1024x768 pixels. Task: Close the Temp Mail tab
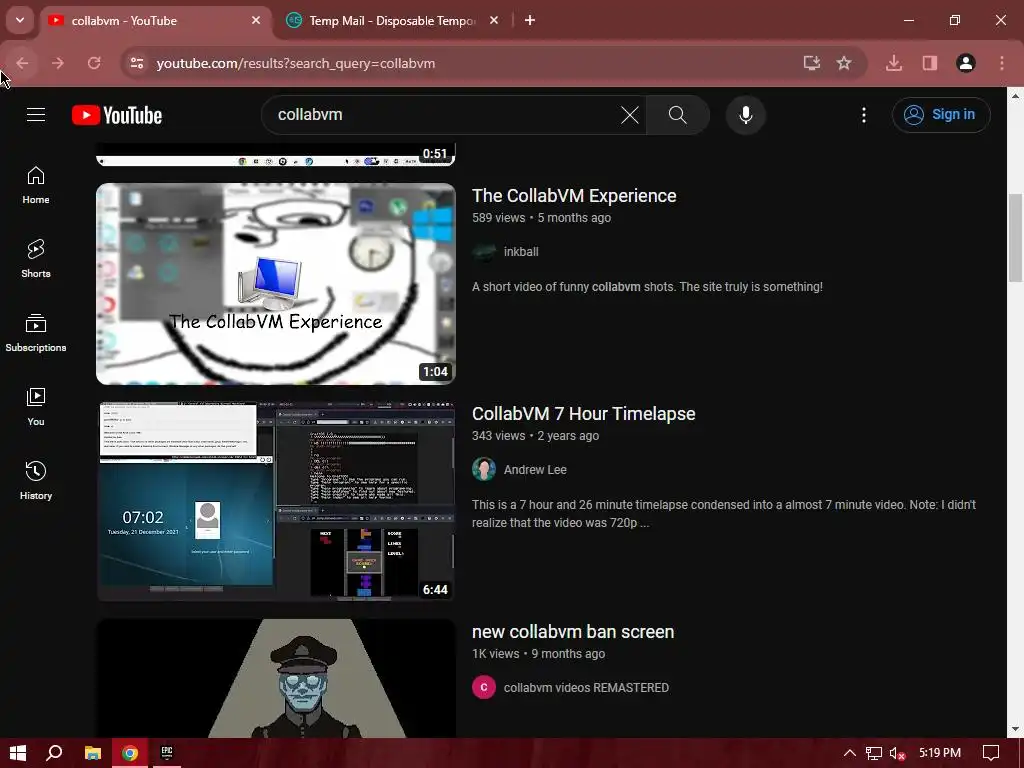point(494,20)
